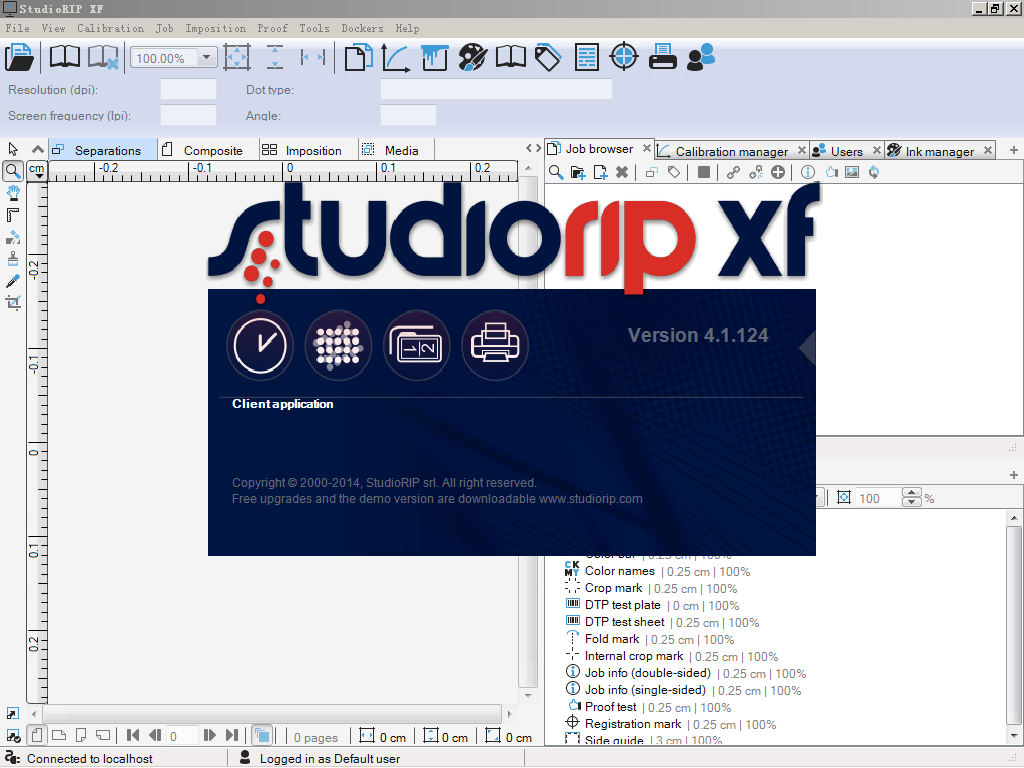Close the Job browser tab
Image resolution: width=1024 pixels, height=768 pixels.
click(647, 148)
